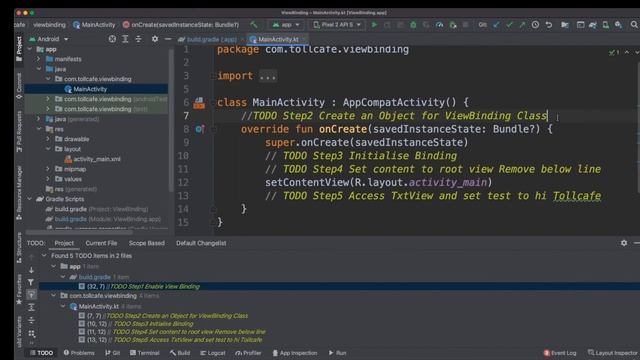Open the Android project view dropdown
Viewport: 640px width, 360px height.
(49, 39)
